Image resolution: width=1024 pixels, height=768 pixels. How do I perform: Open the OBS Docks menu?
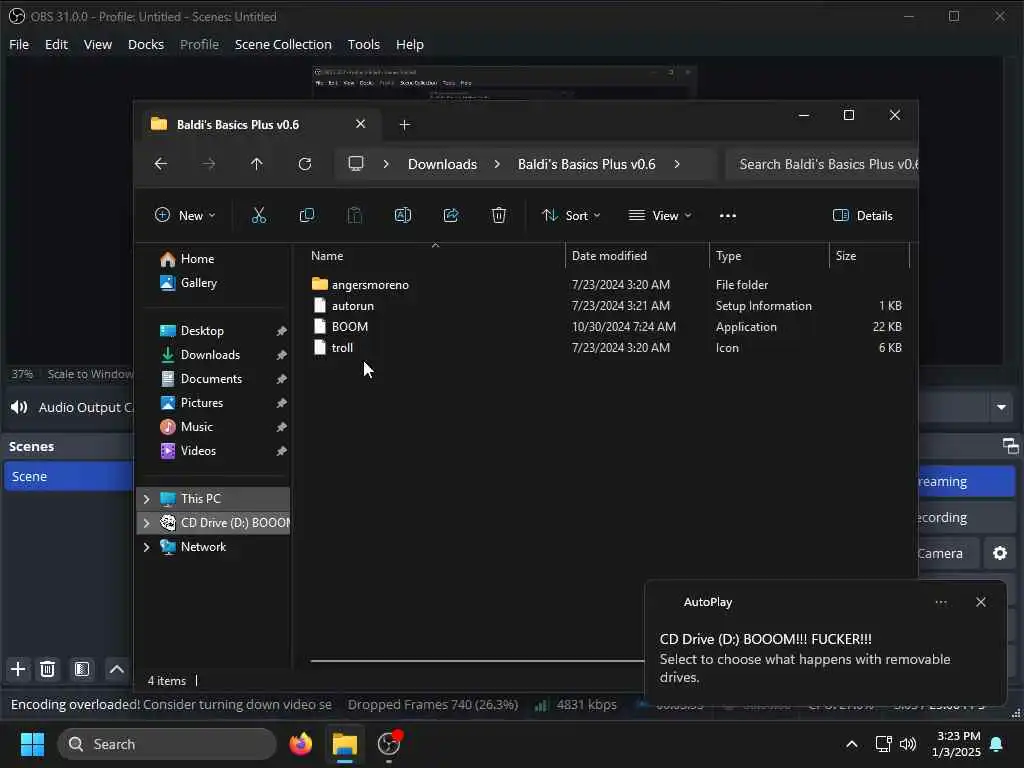(x=146, y=44)
